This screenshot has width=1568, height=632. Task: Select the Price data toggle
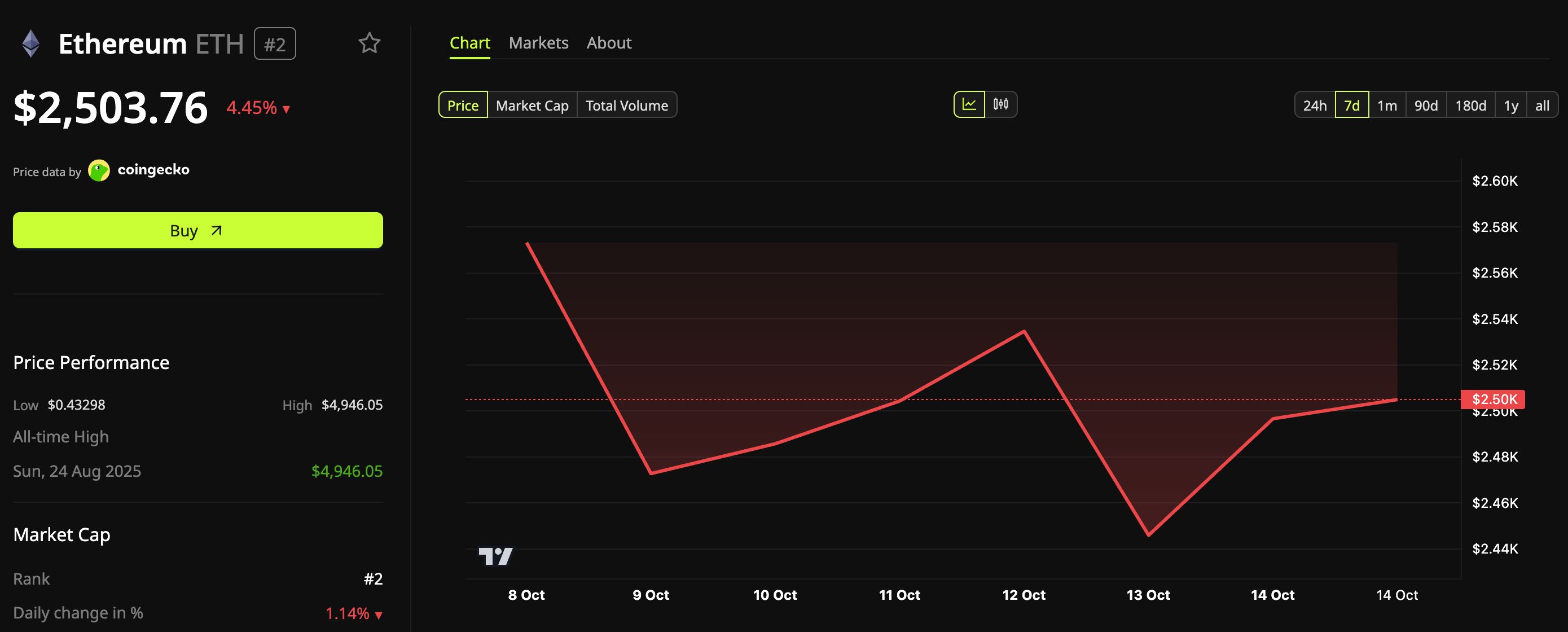pyautogui.click(x=463, y=105)
